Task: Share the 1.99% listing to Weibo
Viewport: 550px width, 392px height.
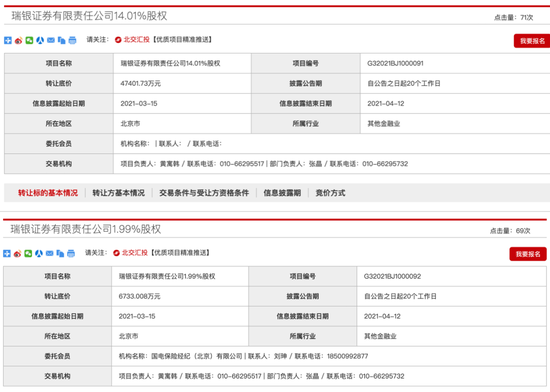Action: coord(18,253)
